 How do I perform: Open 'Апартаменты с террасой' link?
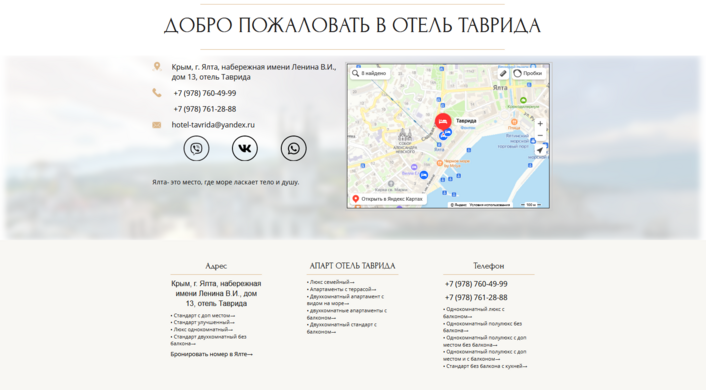(x=342, y=289)
